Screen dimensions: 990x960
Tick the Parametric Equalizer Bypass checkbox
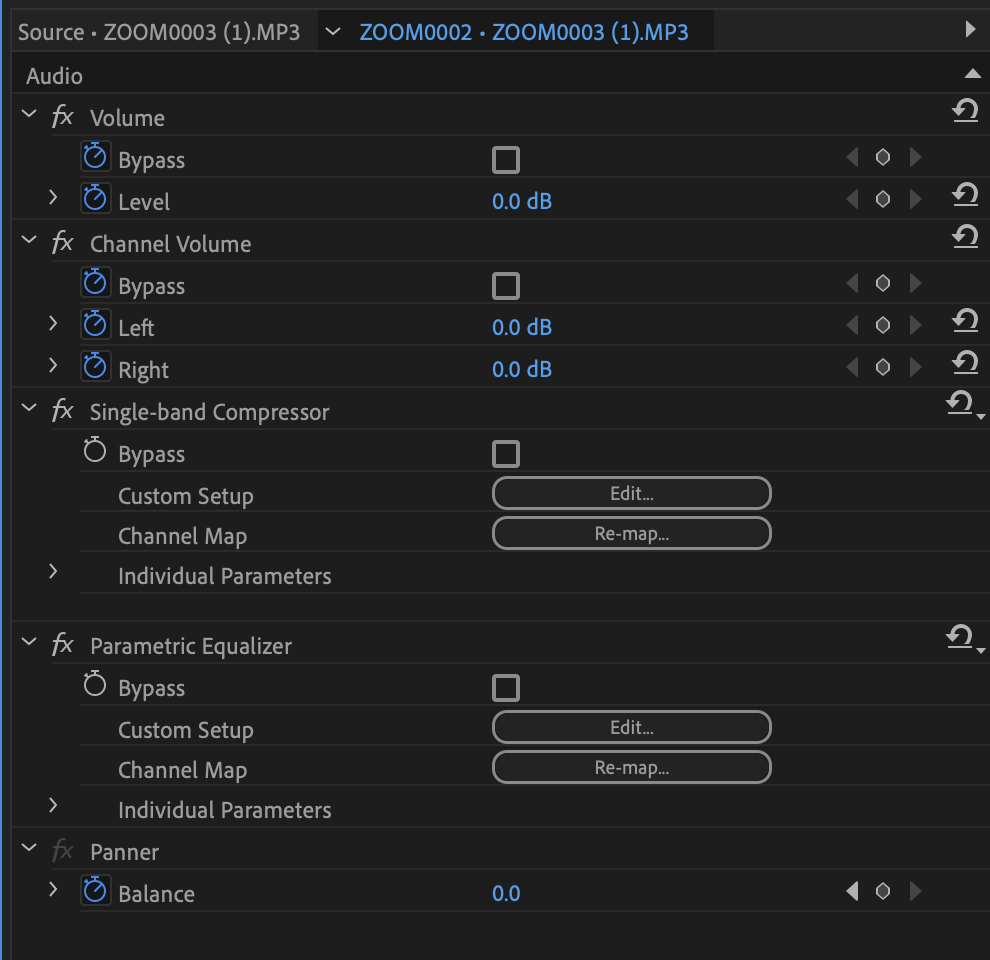coord(506,688)
